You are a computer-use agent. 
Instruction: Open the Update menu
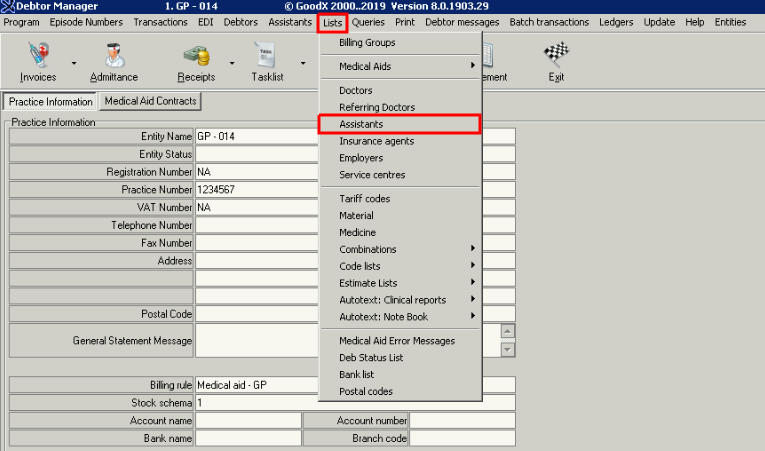click(659, 22)
